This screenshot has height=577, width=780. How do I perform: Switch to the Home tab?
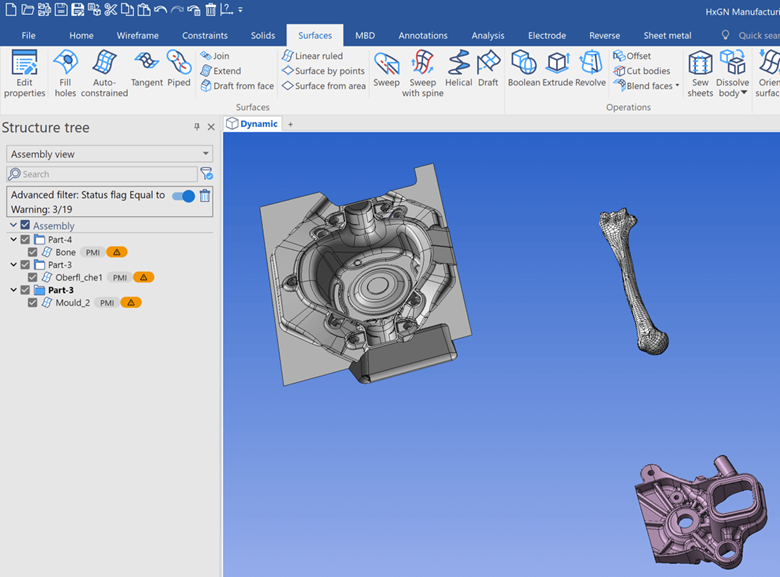(82, 35)
